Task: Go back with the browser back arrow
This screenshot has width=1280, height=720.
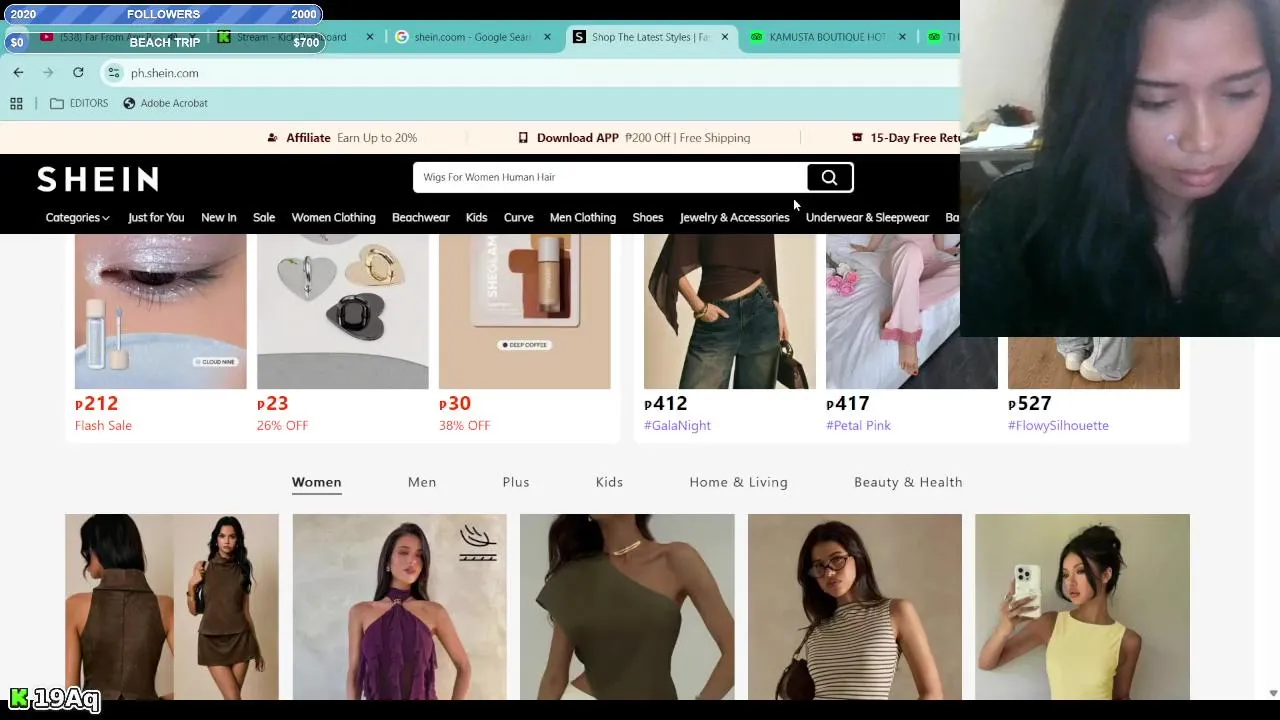Action: (18, 72)
